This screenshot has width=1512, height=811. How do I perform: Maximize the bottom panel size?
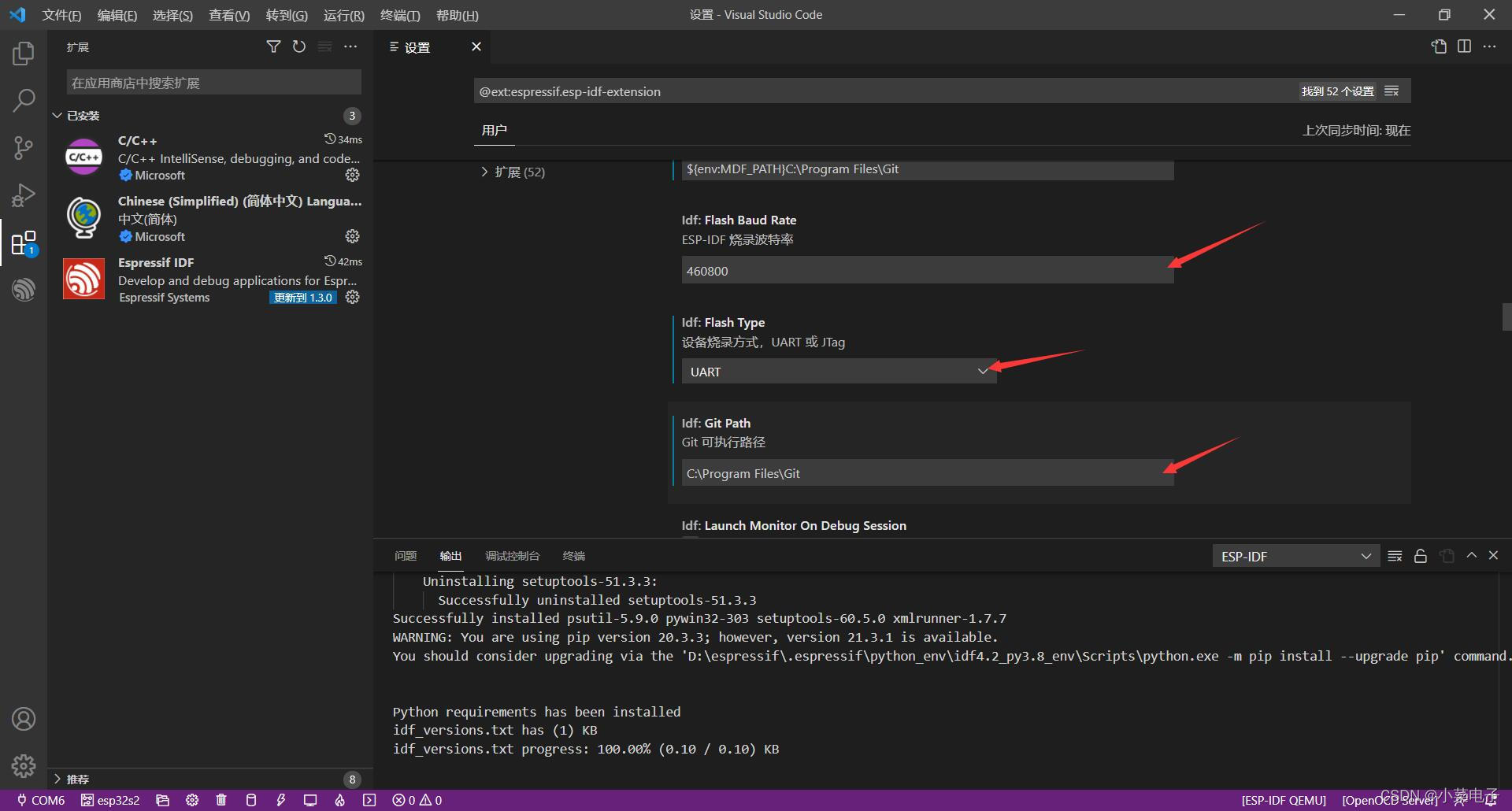[x=1471, y=555]
